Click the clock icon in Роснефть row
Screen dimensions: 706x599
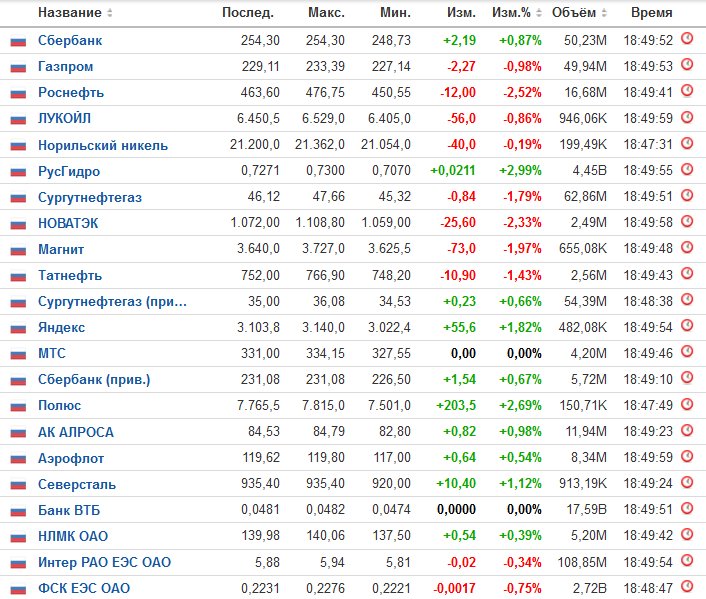(687, 91)
